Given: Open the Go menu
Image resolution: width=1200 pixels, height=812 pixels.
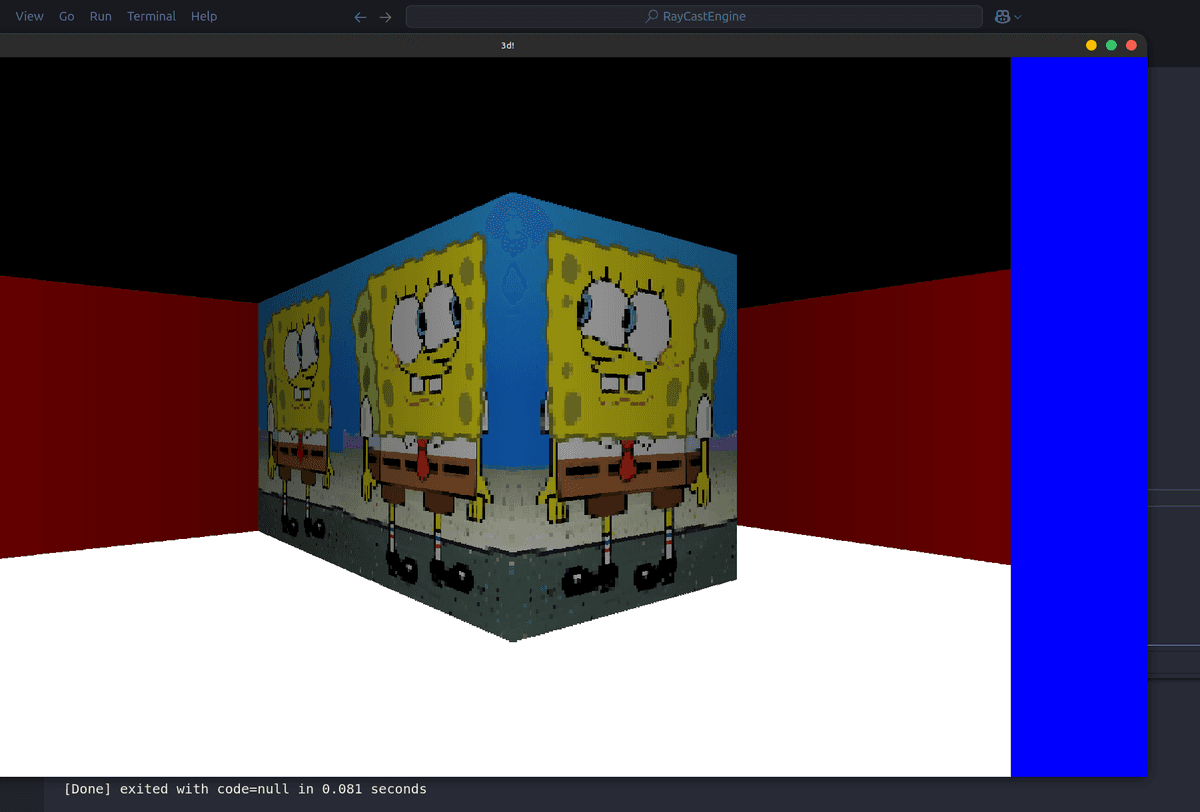Looking at the screenshot, I should coord(66,16).
